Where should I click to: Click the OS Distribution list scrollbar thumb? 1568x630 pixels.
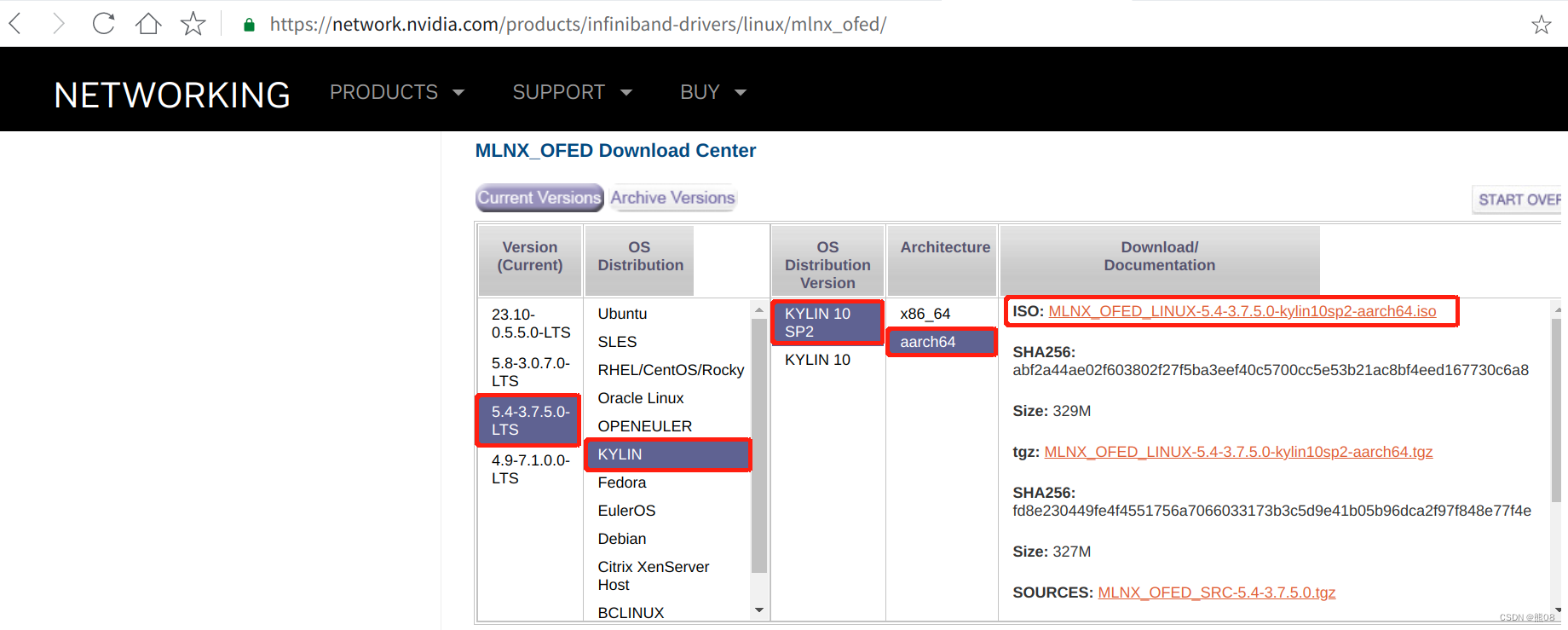click(x=758, y=447)
